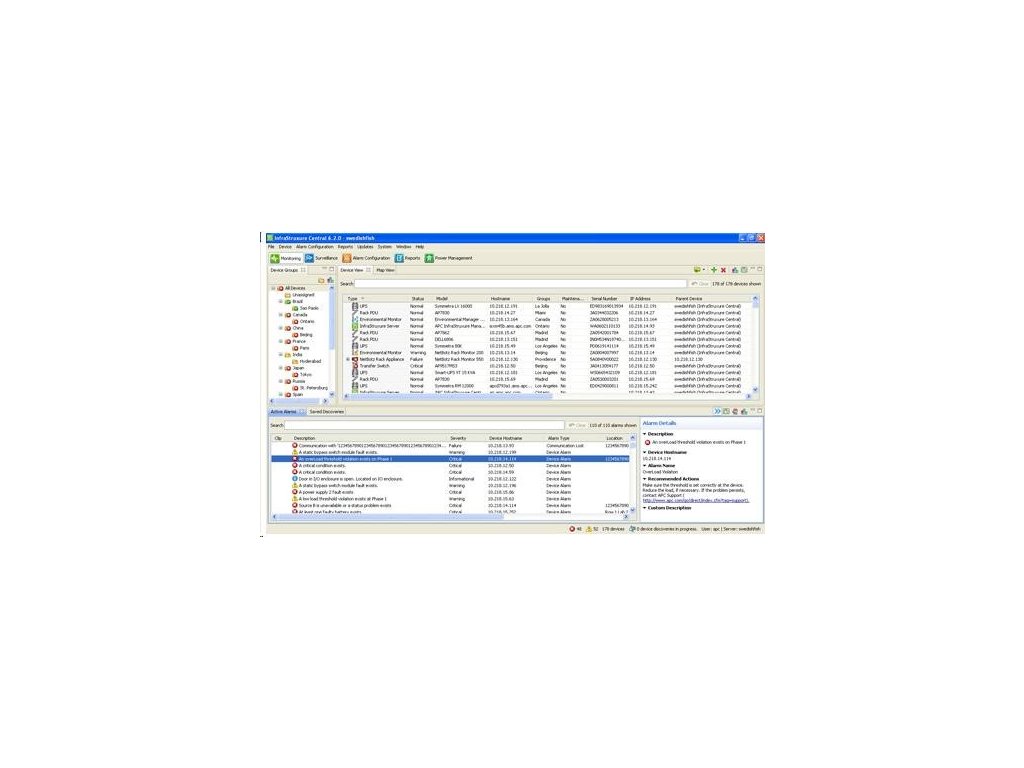The image size is (1024, 768).
Task: Select the Door in I/O enclosure alarm
Action: pos(451,479)
